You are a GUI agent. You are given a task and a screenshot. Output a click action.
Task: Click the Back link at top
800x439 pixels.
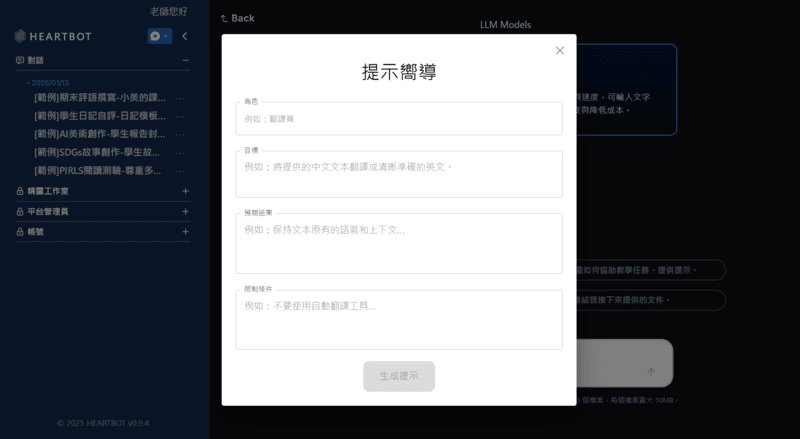(238, 18)
